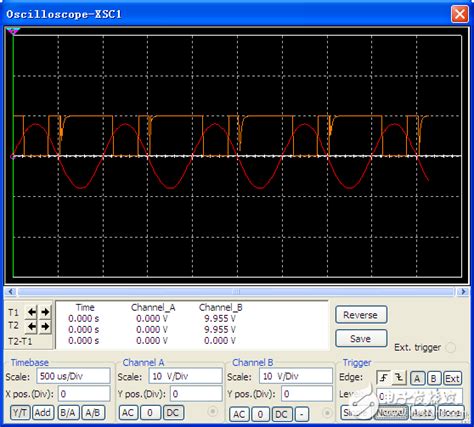Click the Save button
The height and width of the screenshot is (427, 474).
(361, 339)
